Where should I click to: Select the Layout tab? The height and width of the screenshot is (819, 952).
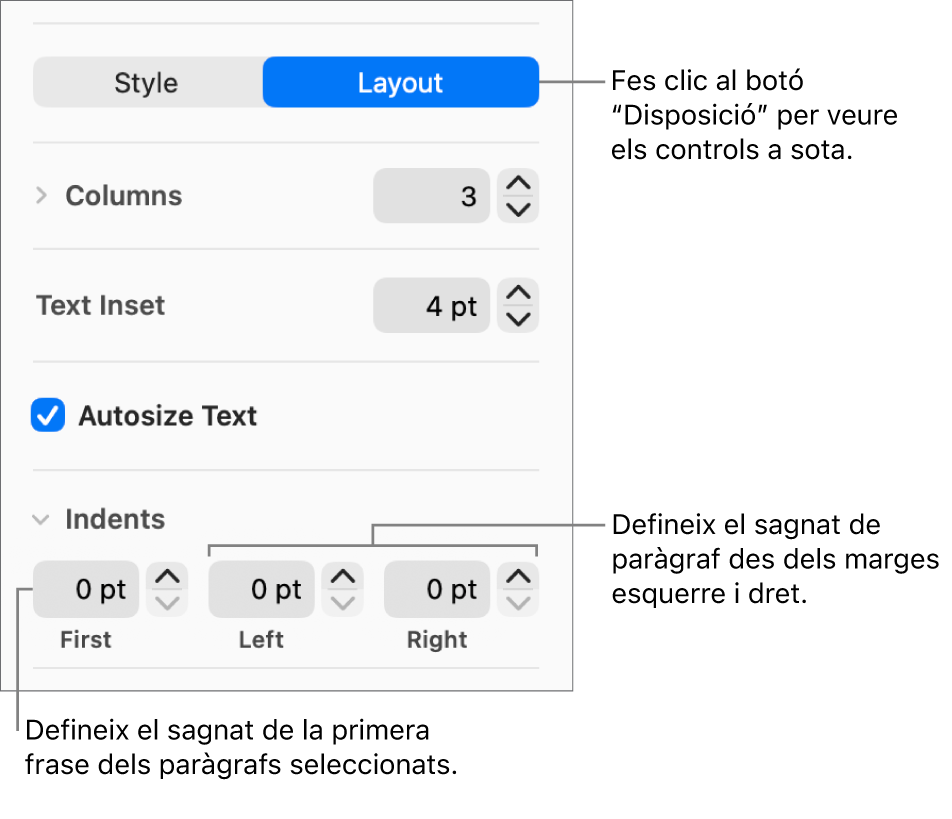click(x=400, y=83)
